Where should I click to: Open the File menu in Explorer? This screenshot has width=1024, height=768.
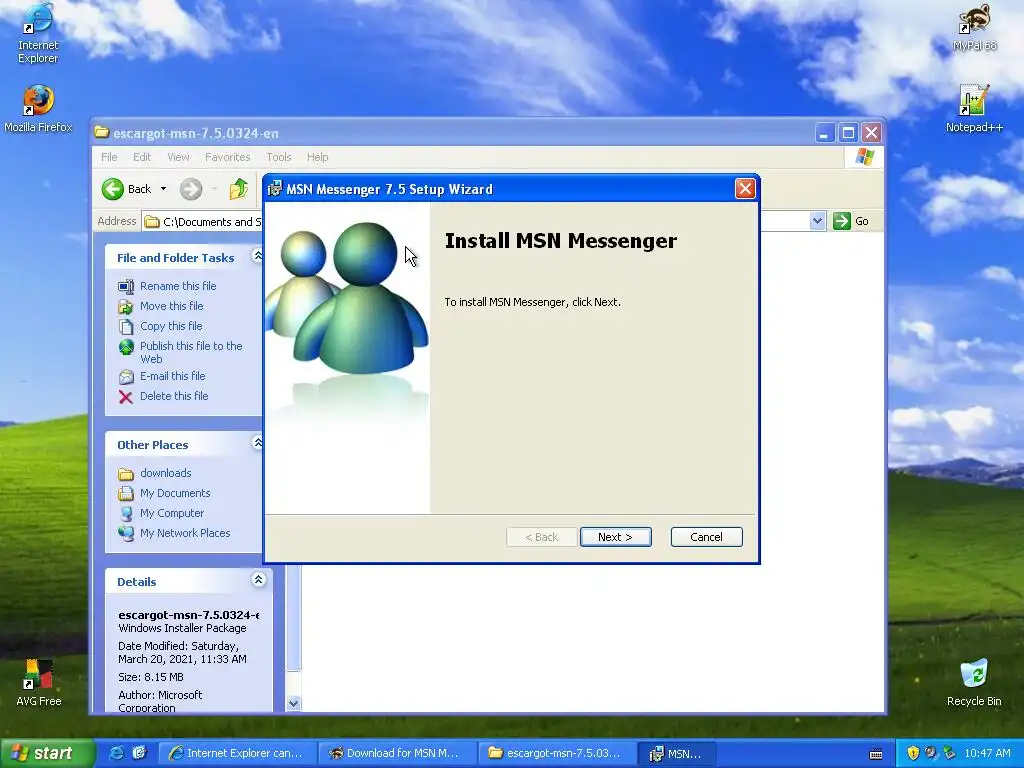coord(109,157)
